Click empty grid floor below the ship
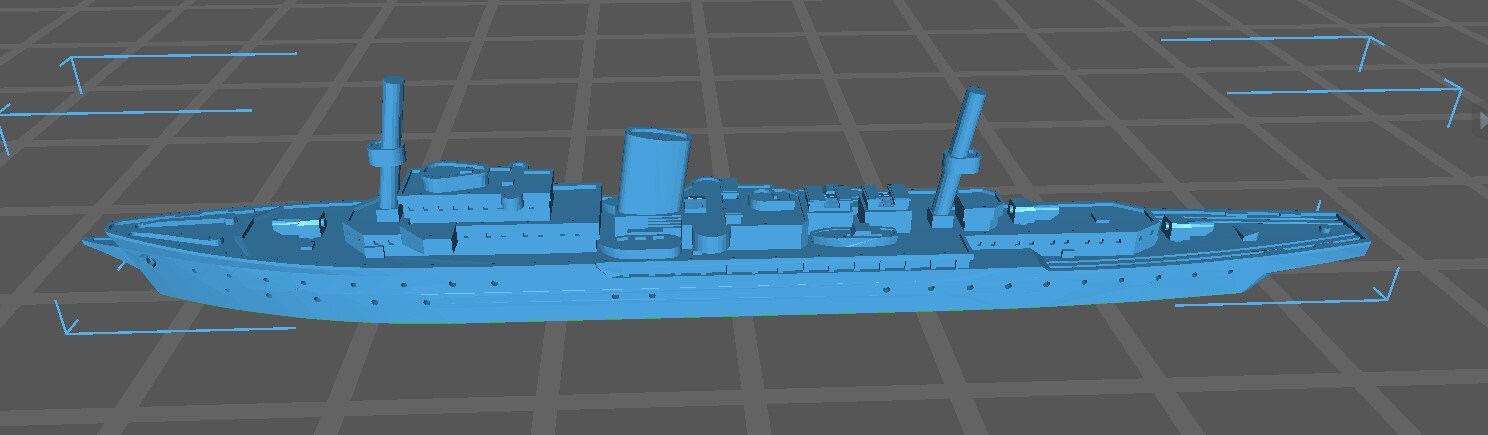Screen dimensions: 1488x435 click(x=700, y=380)
